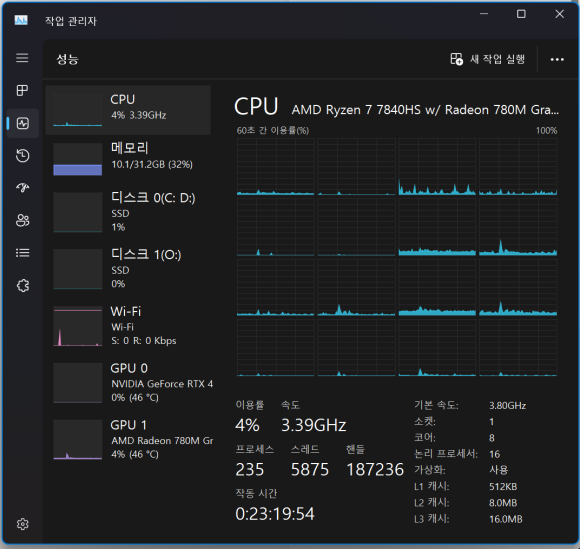Click the handle count 187236

(375, 469)
